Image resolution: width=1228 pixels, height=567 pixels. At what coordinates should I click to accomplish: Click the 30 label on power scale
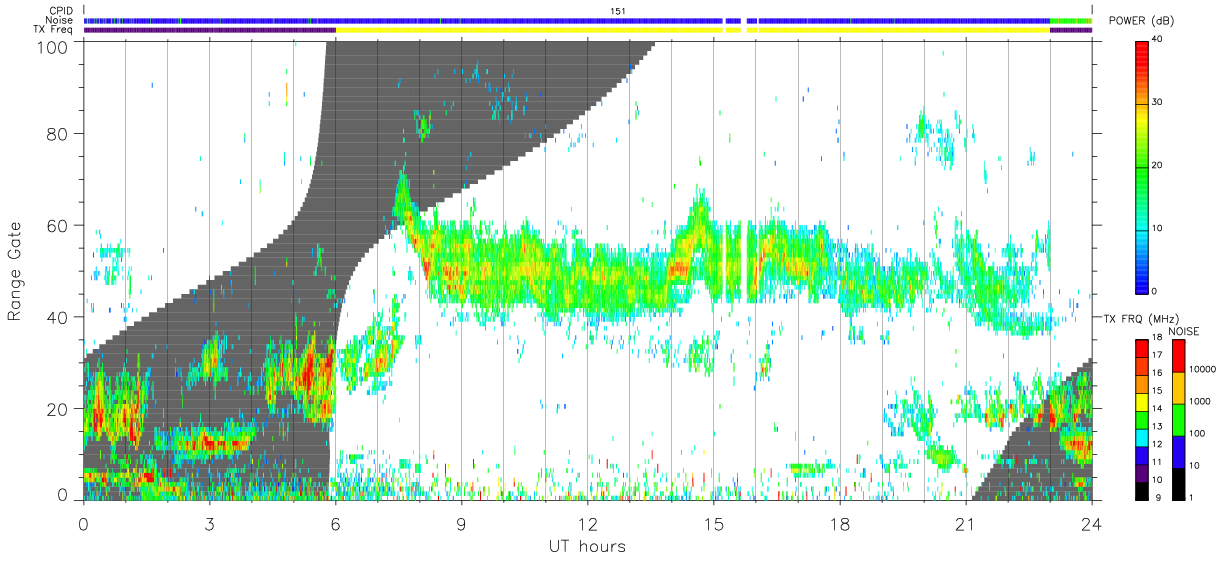pos(1158,103)
